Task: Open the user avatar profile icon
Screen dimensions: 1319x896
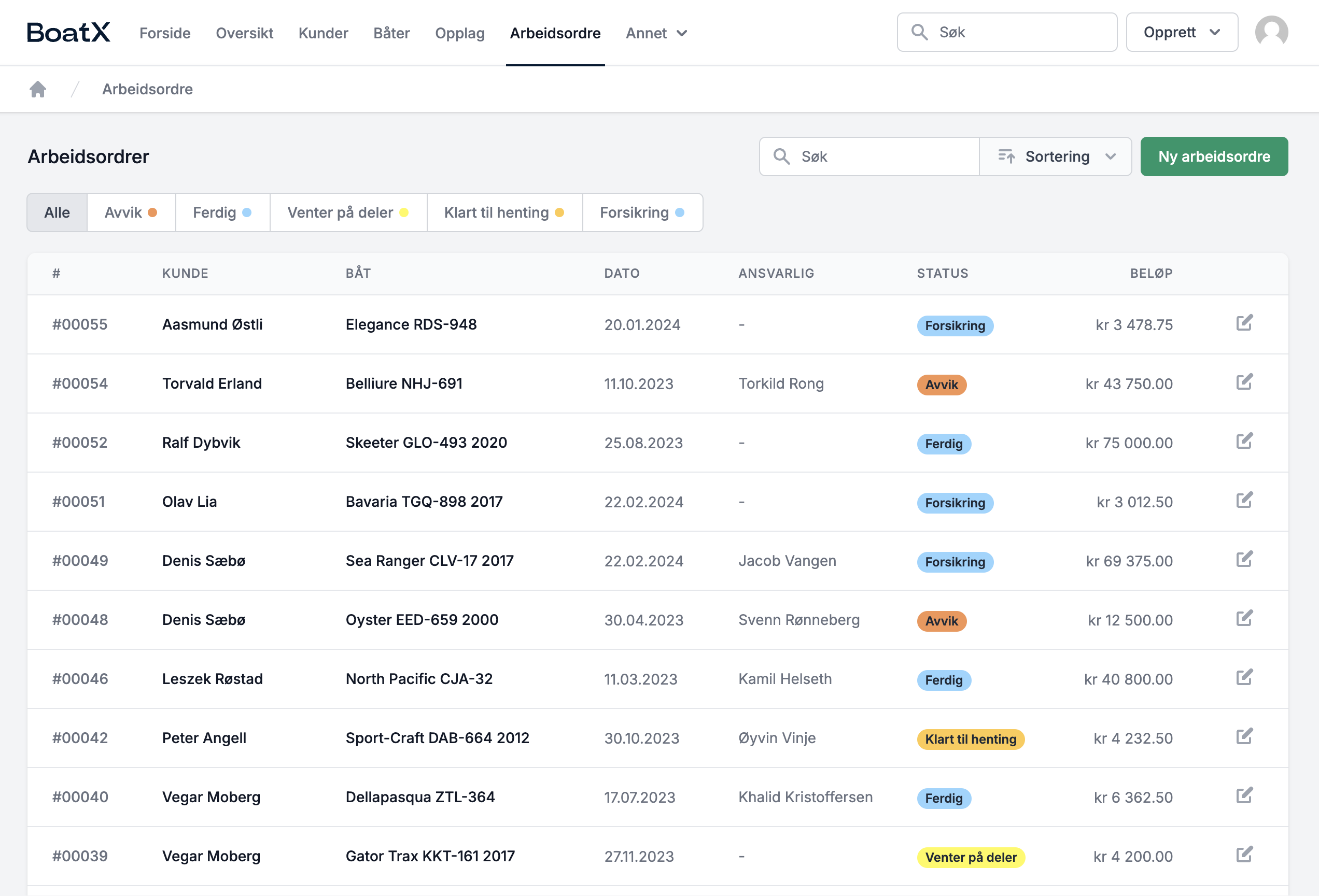Action: 1271,32
